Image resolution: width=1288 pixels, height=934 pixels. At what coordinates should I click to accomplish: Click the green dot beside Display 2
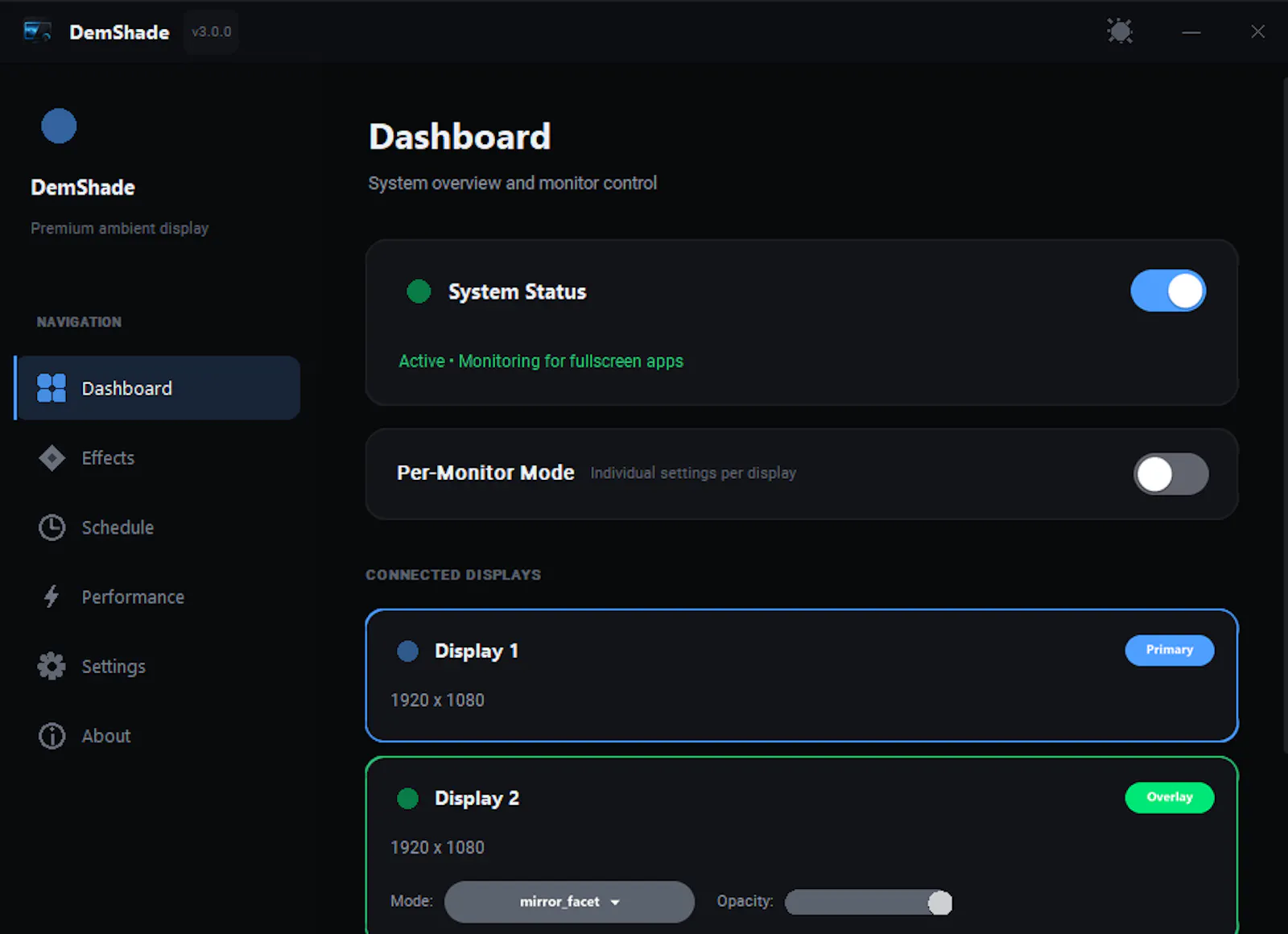(x=408, y=798)
